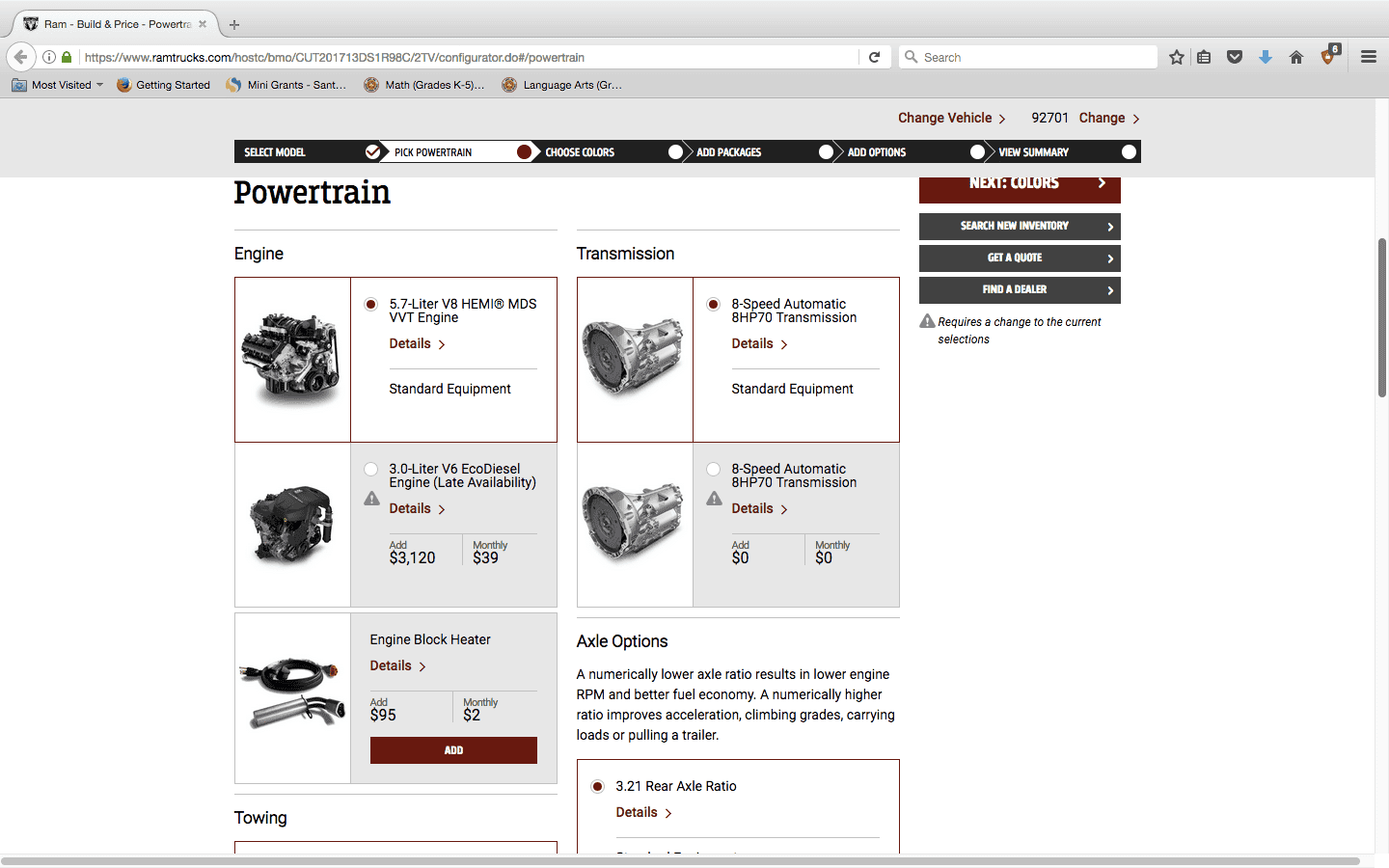Click the warning icon beside $0 transmission

pos(714,499)
